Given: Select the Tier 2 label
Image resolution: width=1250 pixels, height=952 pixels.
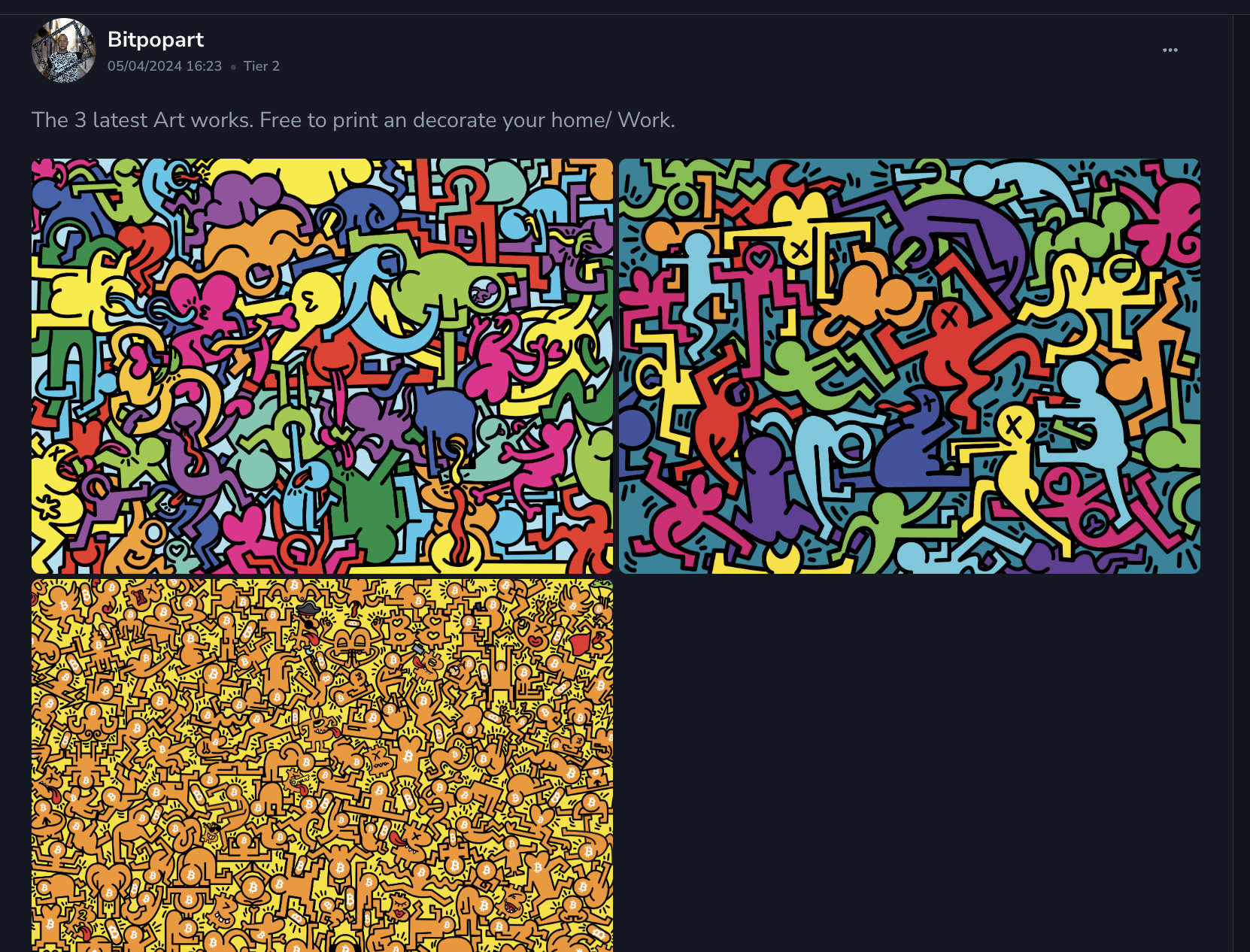Looking at the screenshot, I should click(262, 66).
